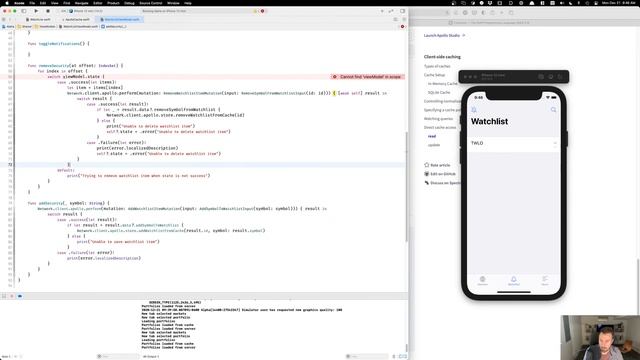Clear the console with the trash icon
The image size is (640, 360).
[394, 356]
